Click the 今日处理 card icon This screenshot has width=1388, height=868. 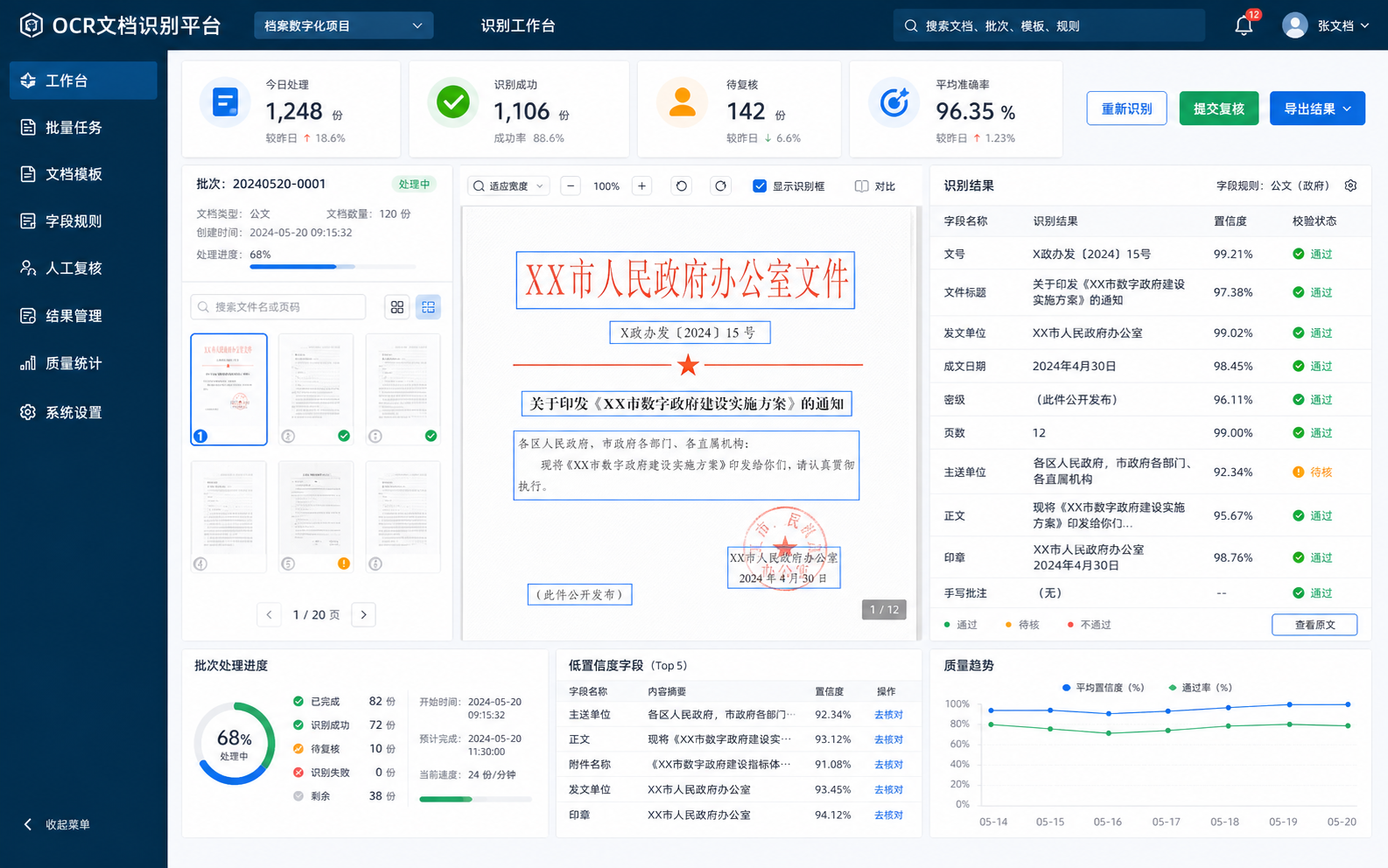point(226,102)
